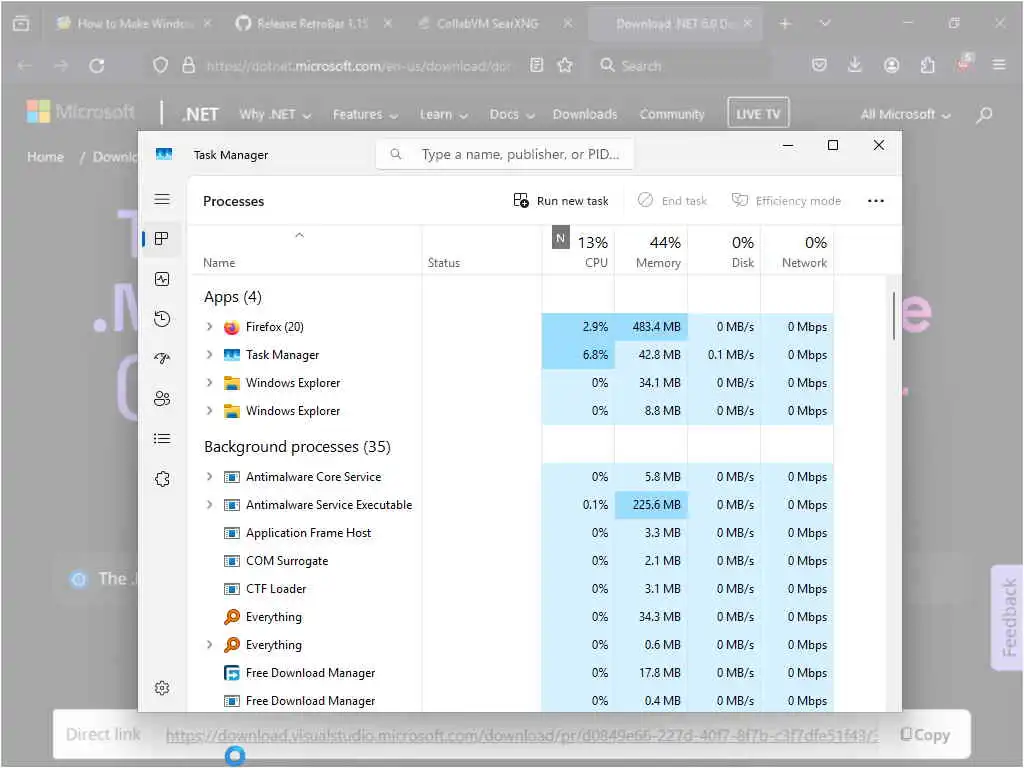Click LIVE TV button on .NET page
Viewport: 1024px width, 768px height.
tap(758, 114)
